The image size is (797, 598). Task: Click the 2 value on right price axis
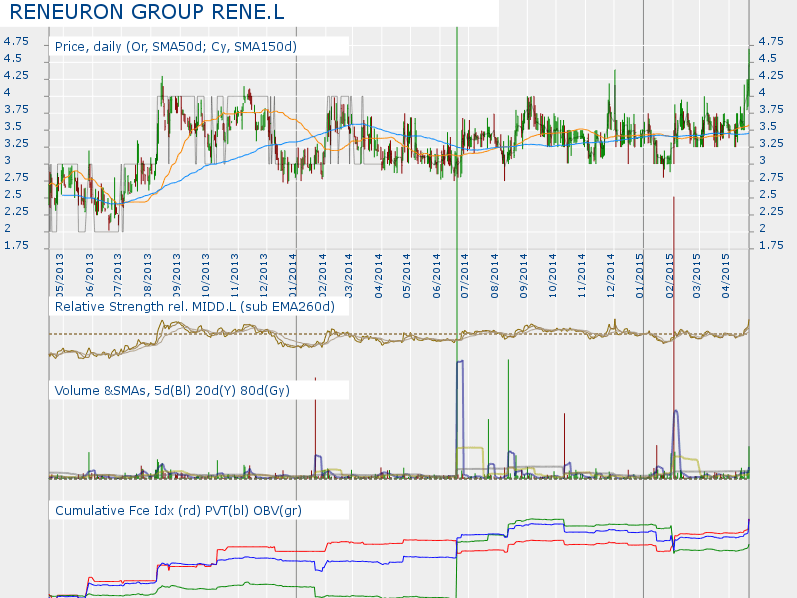(762, 228)
